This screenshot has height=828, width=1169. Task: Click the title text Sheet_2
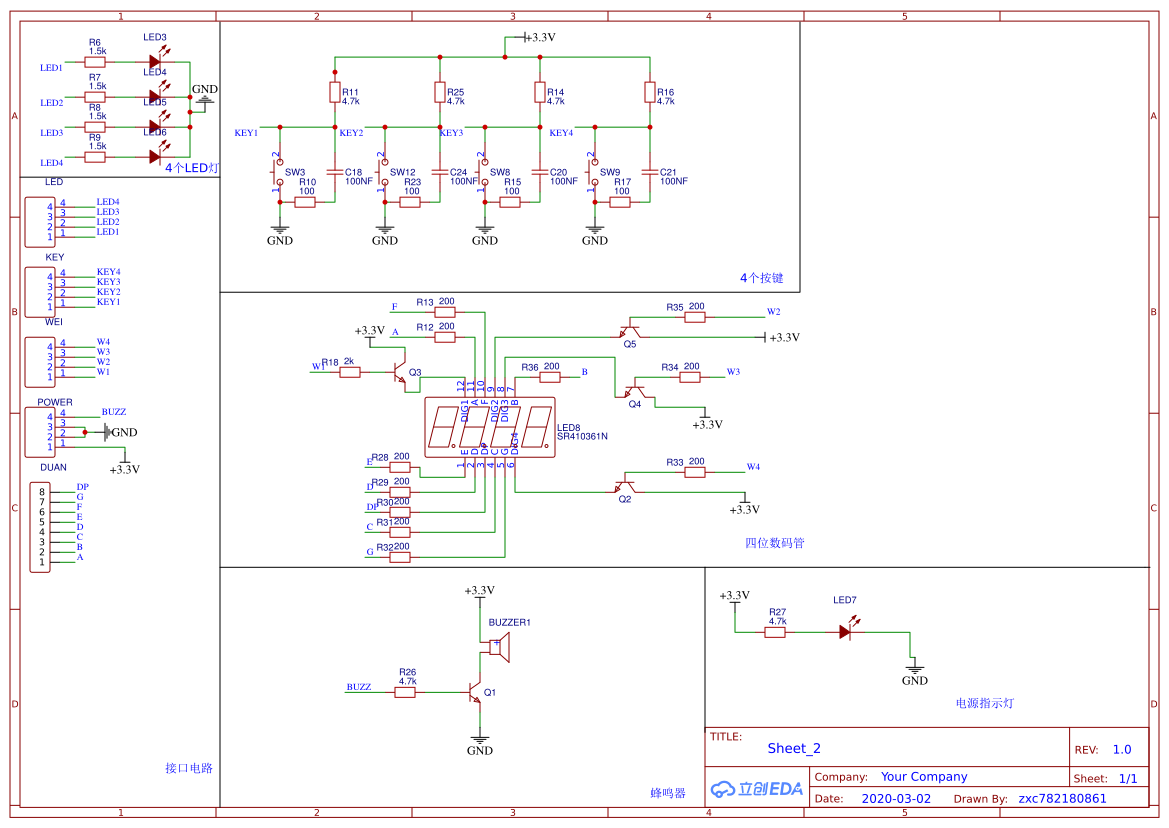(794, 748)
